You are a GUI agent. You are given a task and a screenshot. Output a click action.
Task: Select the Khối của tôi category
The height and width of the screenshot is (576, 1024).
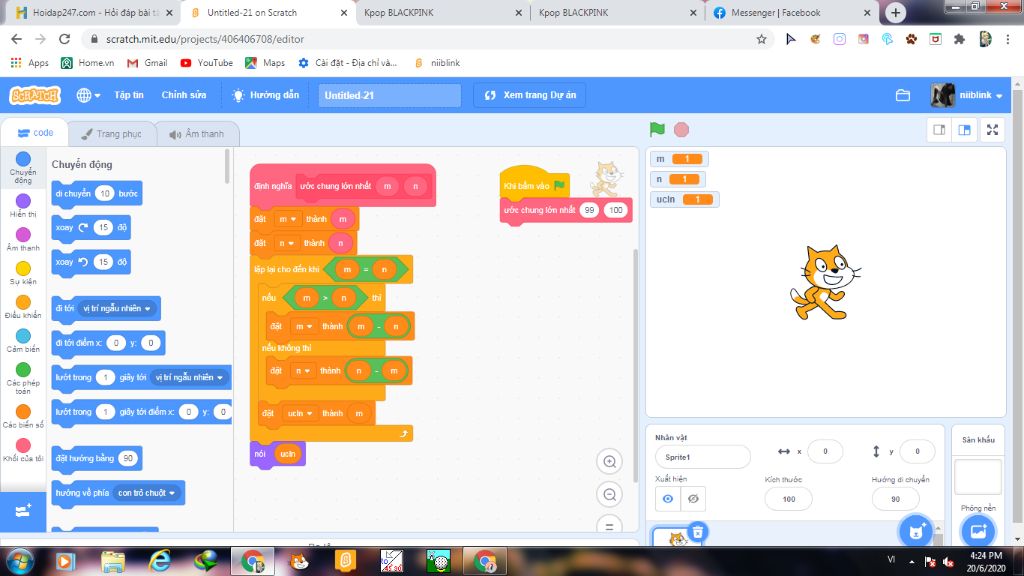[x=23, y=450]
